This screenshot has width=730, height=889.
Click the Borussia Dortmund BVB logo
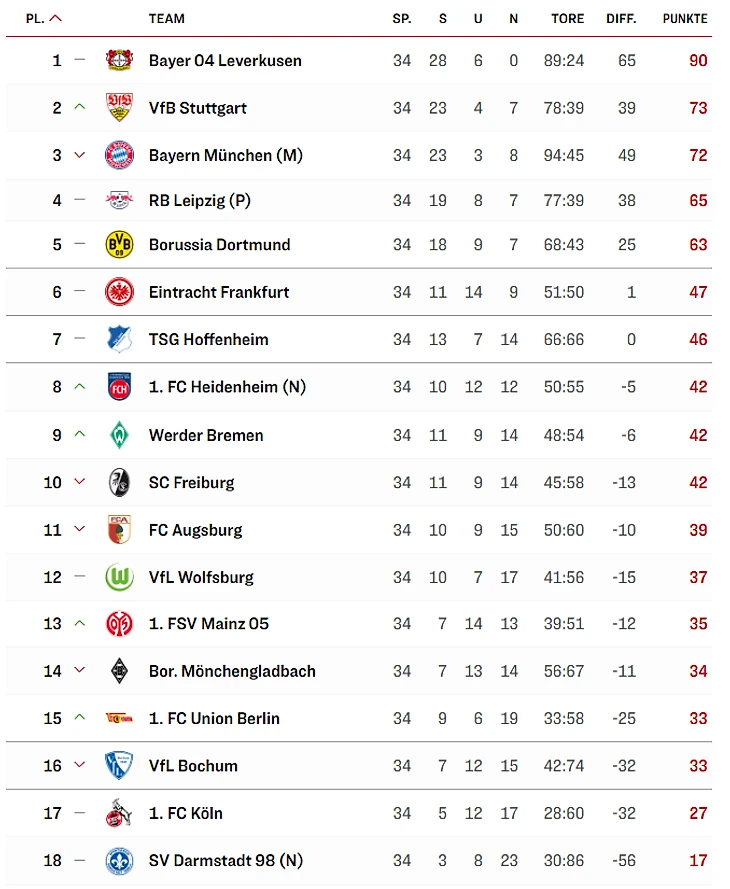pos(119,245)
